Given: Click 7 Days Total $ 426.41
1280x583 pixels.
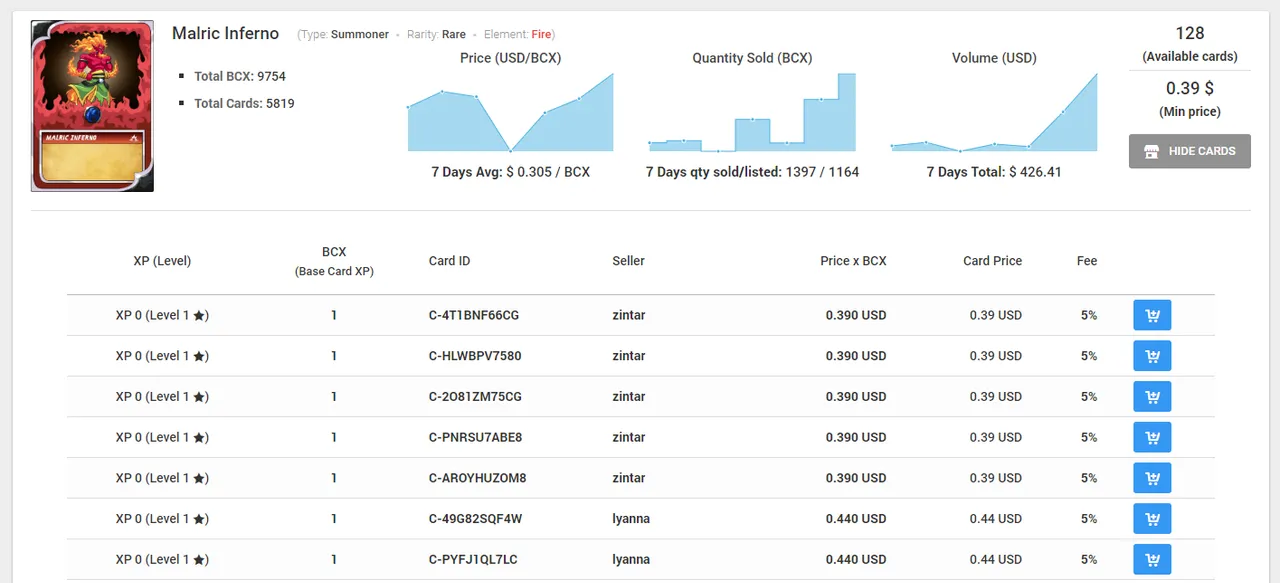Looking at the screenshot, I should (x=994, y=172).
